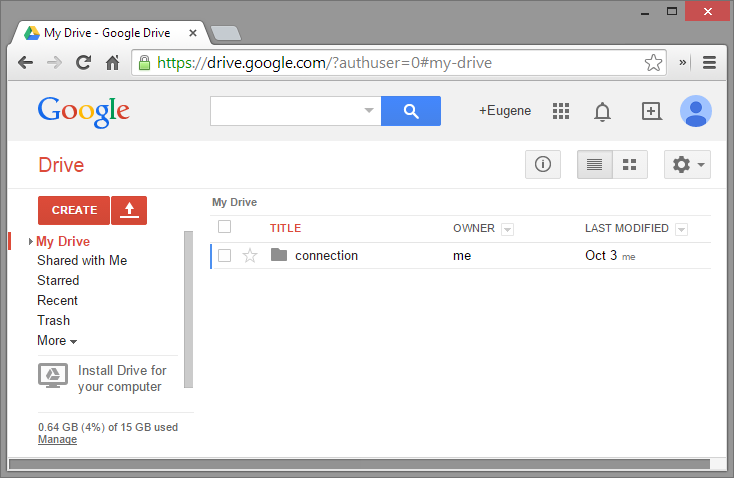734x478 pixels.
Task: Expand the More dropdown in sidebar
Action: pyautogui.click(x=57, y=340)
